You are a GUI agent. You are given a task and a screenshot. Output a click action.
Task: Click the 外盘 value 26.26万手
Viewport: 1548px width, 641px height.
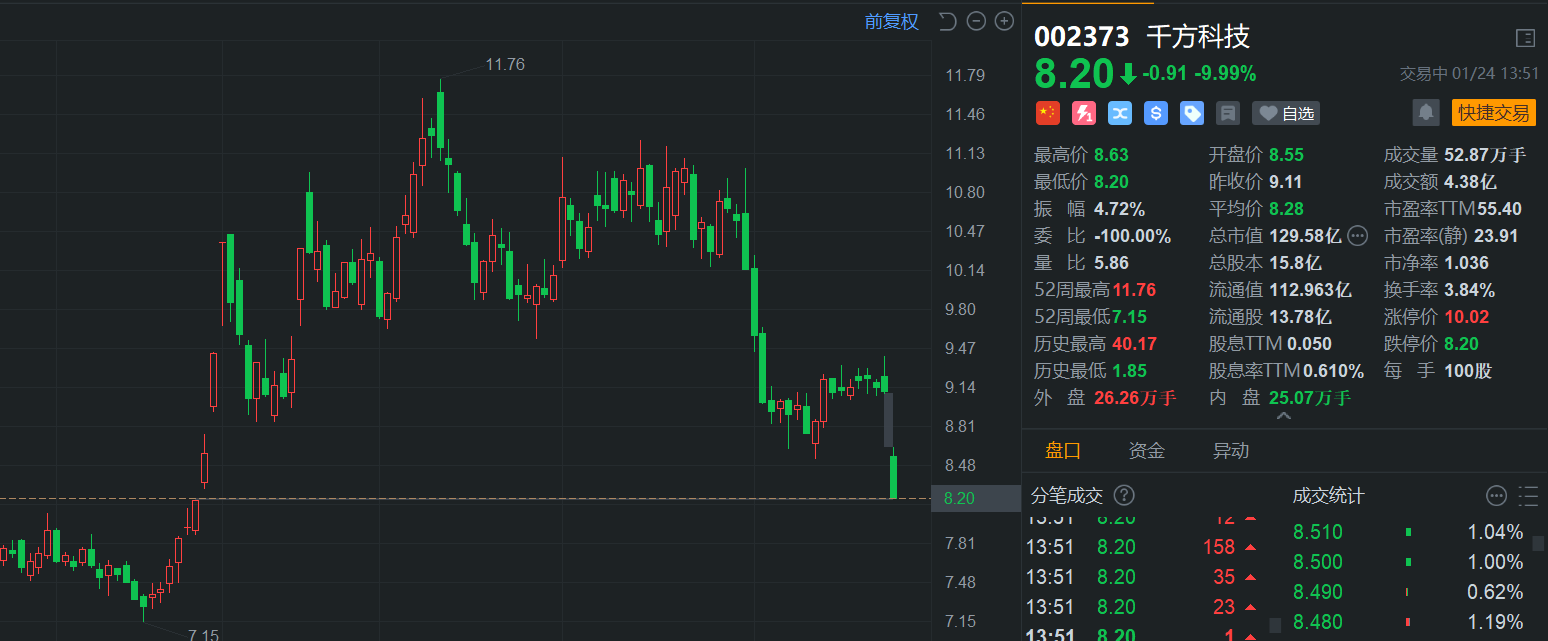coord(1135,398)
